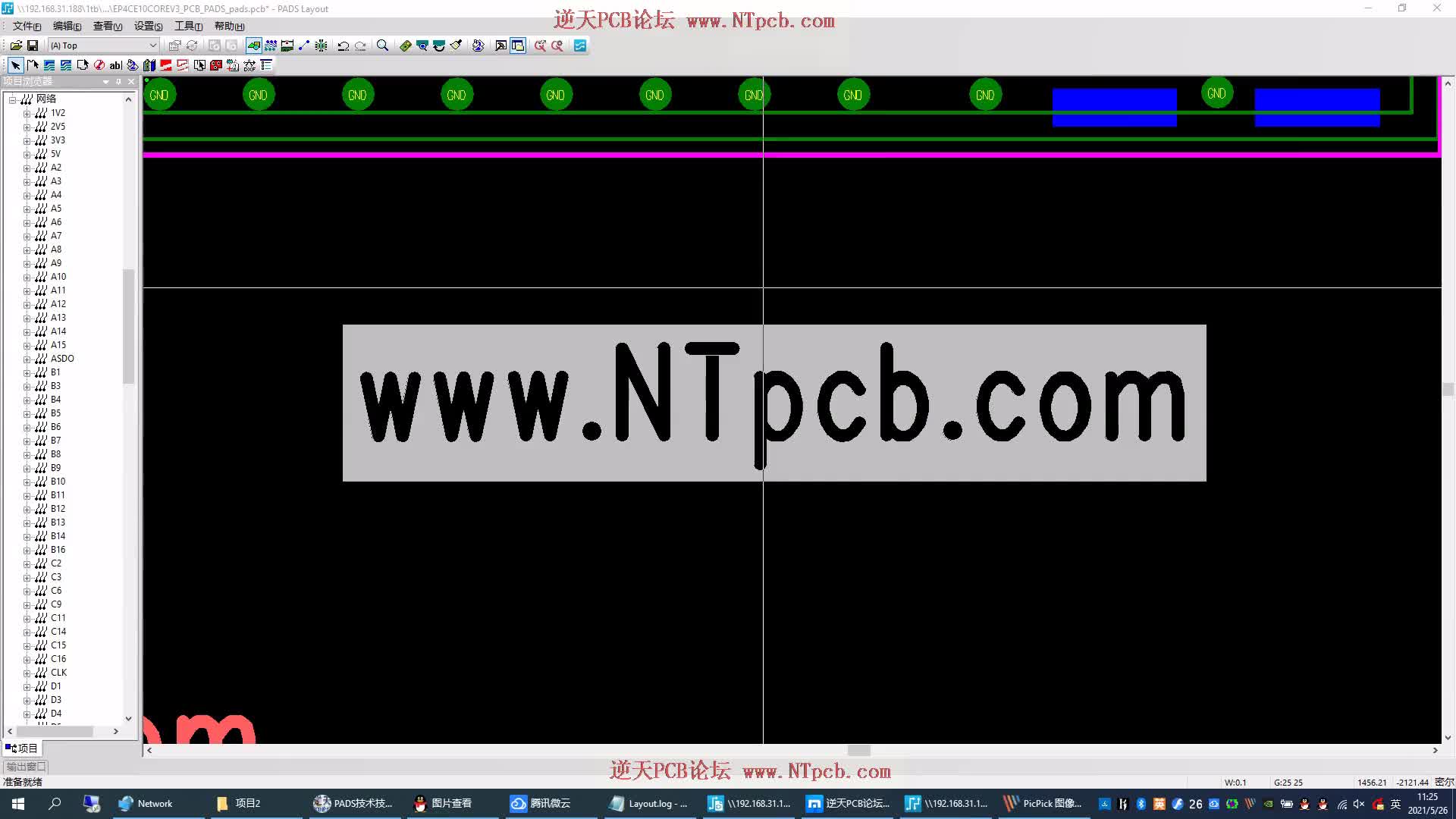This screenshot has height=819, width=1456.
Task: Toggle the CLK net visibility
Action: pos(42,672)
